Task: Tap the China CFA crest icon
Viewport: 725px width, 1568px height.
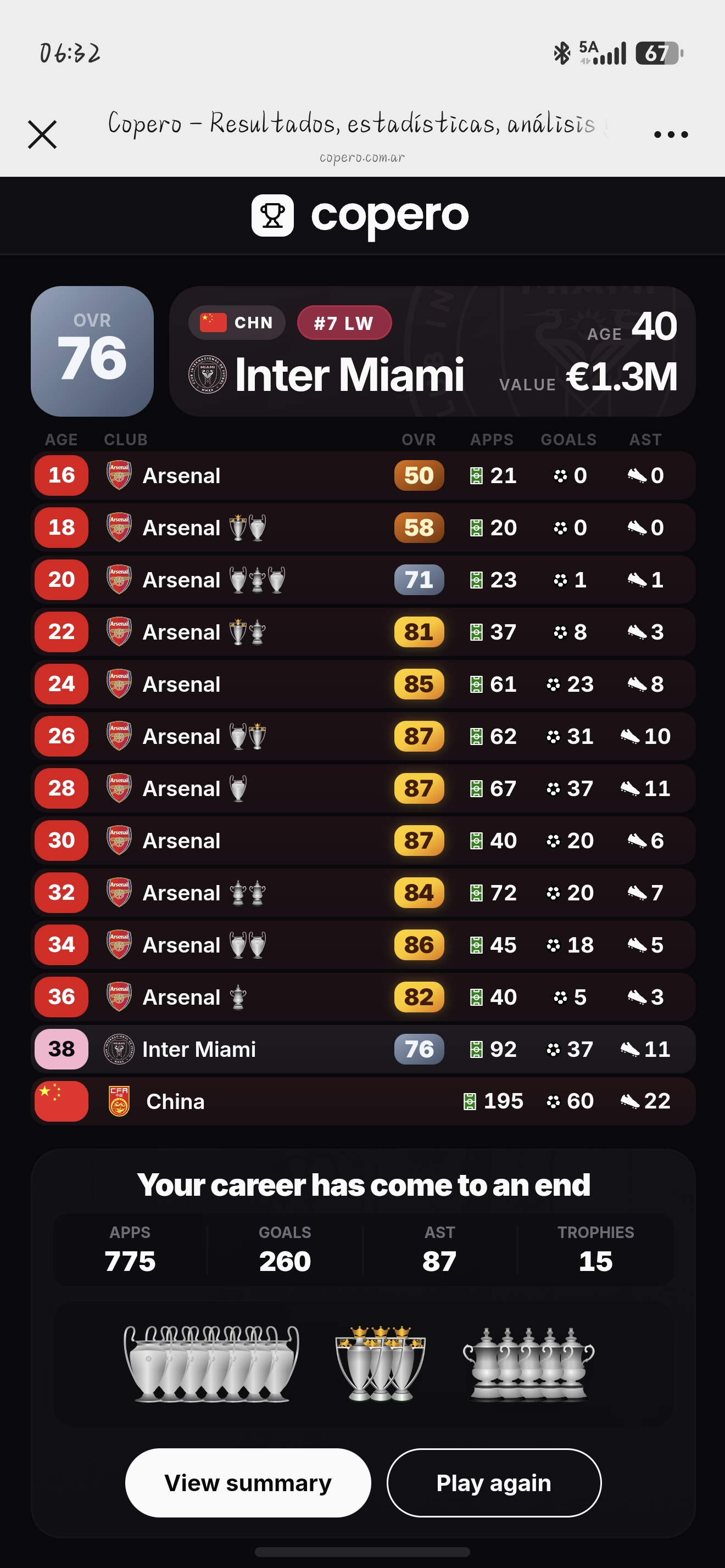Action: coord(119,1101)
